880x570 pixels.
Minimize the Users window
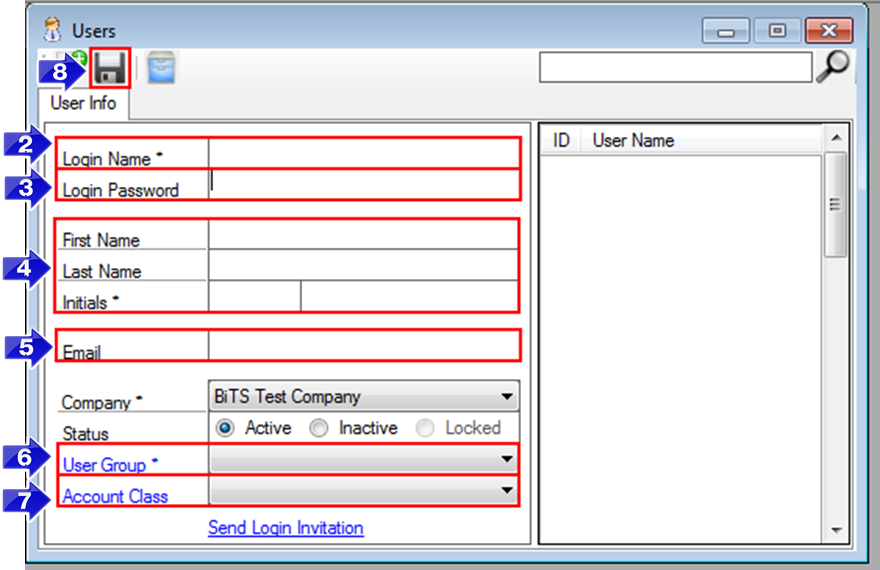(726, 31)
